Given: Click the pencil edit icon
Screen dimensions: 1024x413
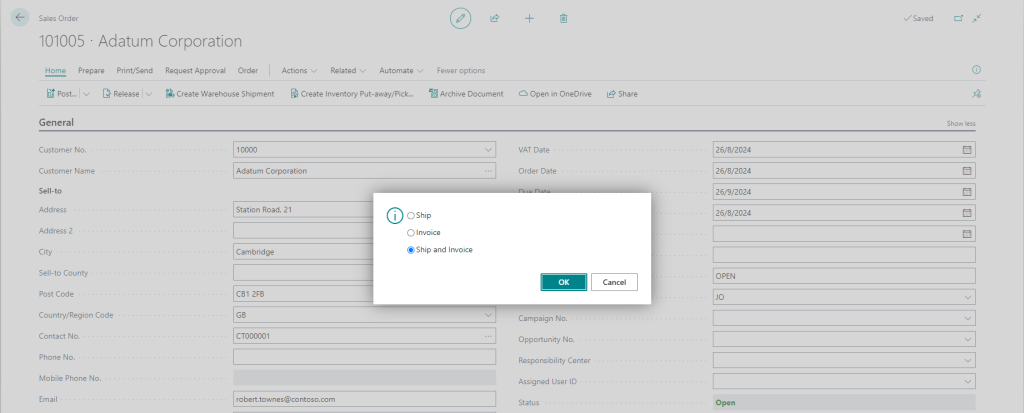Looking at the screenshot, I should tap(460, 18).
